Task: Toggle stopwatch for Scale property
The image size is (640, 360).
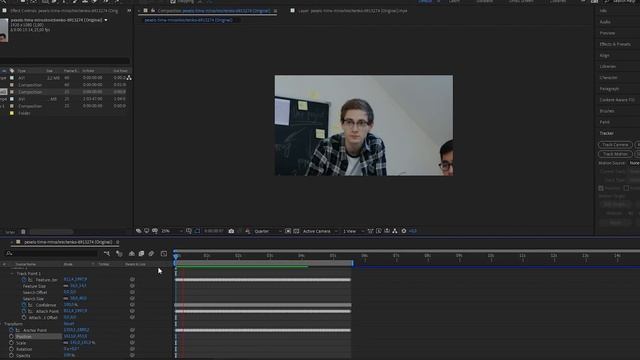Action: click(x=11, y=343)
